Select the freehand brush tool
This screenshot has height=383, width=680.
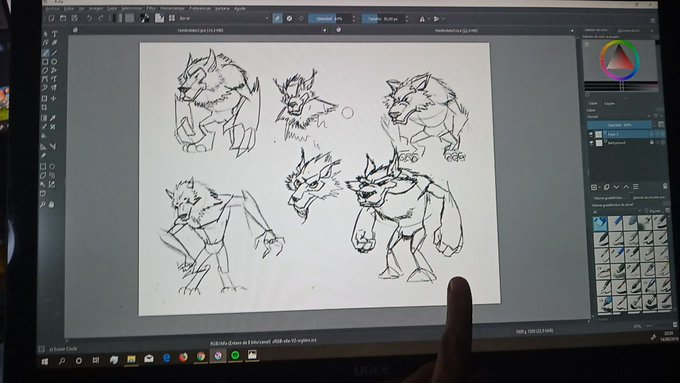(x=46, y=52)
